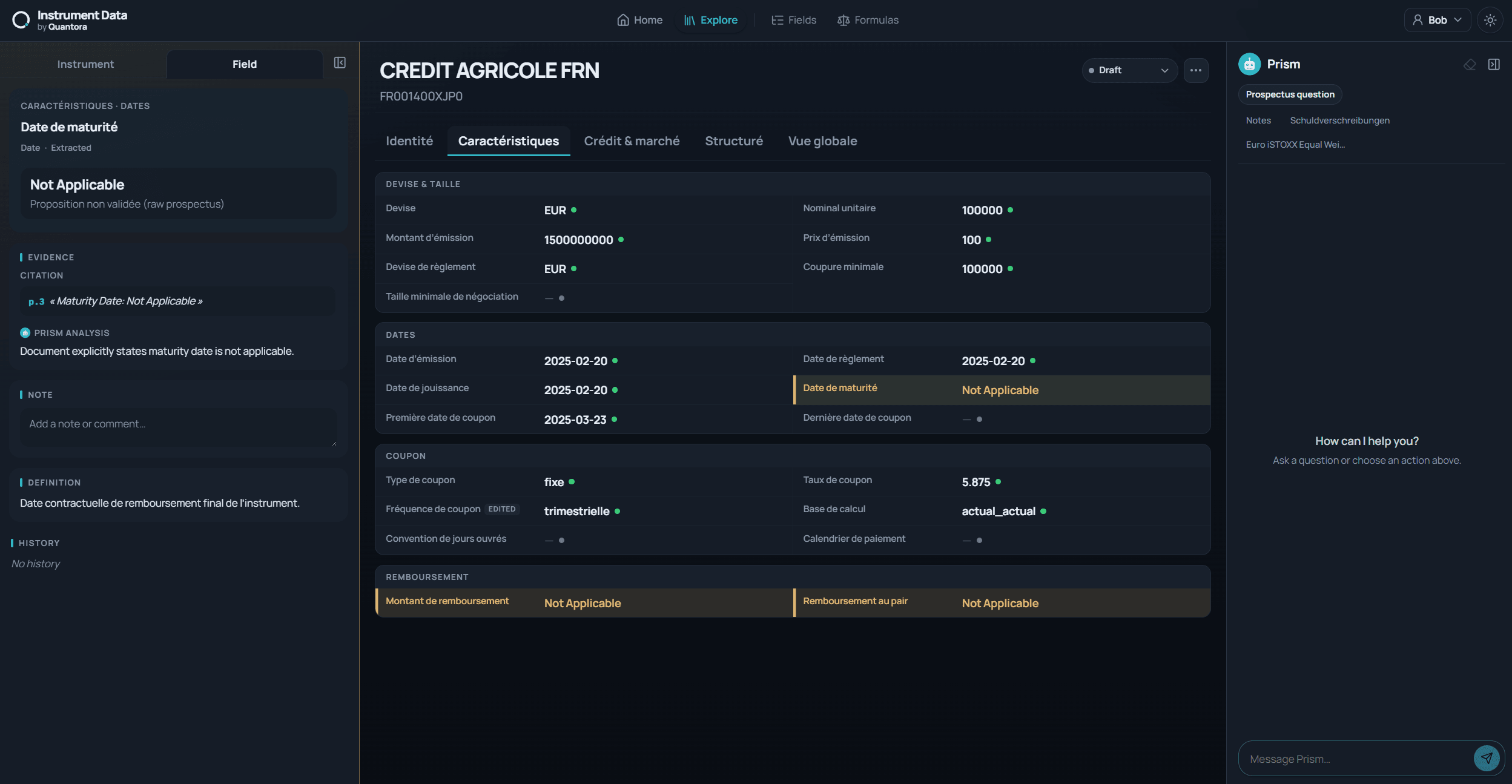1512x784 pixels.
Task: Select the Convention de jours ouvrés row
Action: pyautogui.click(x=584, y=540)
